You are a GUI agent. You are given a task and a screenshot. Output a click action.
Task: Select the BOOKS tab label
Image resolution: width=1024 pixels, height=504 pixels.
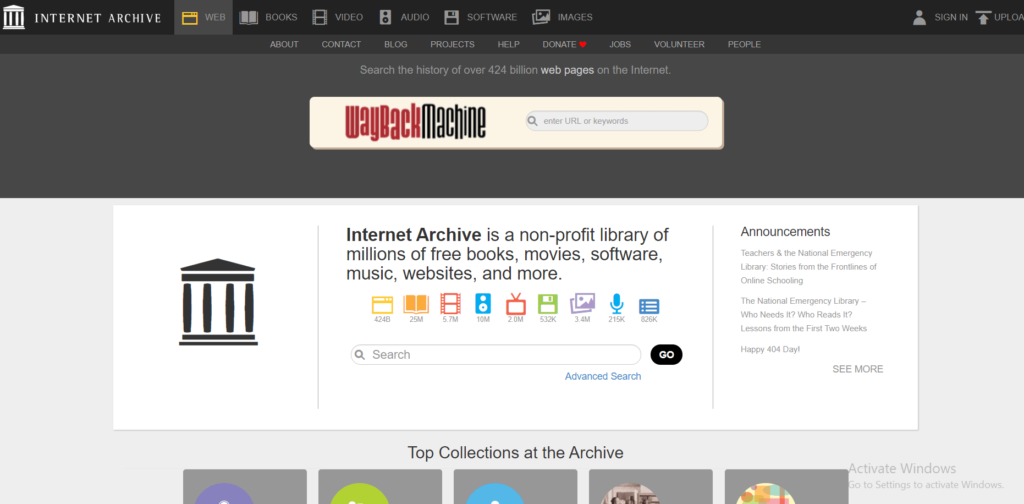point(281,18)
